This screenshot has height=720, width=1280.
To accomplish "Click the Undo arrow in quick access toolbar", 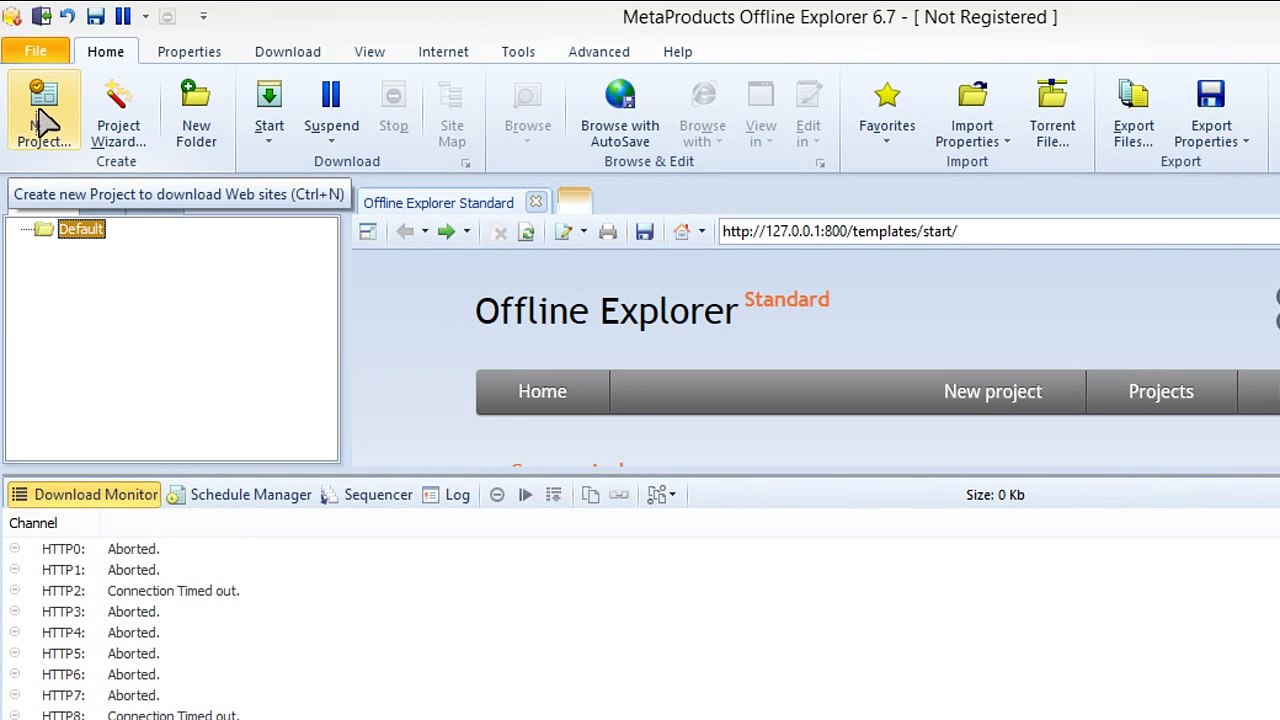I will click(68, 16).
